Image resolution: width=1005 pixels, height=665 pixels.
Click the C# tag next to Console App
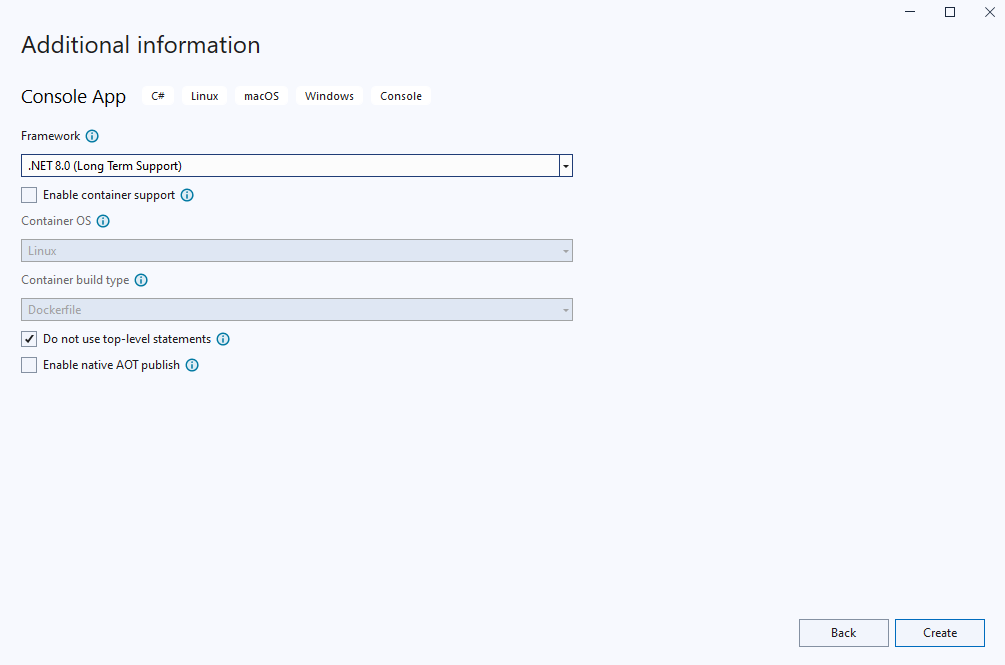tap(158, 96)
